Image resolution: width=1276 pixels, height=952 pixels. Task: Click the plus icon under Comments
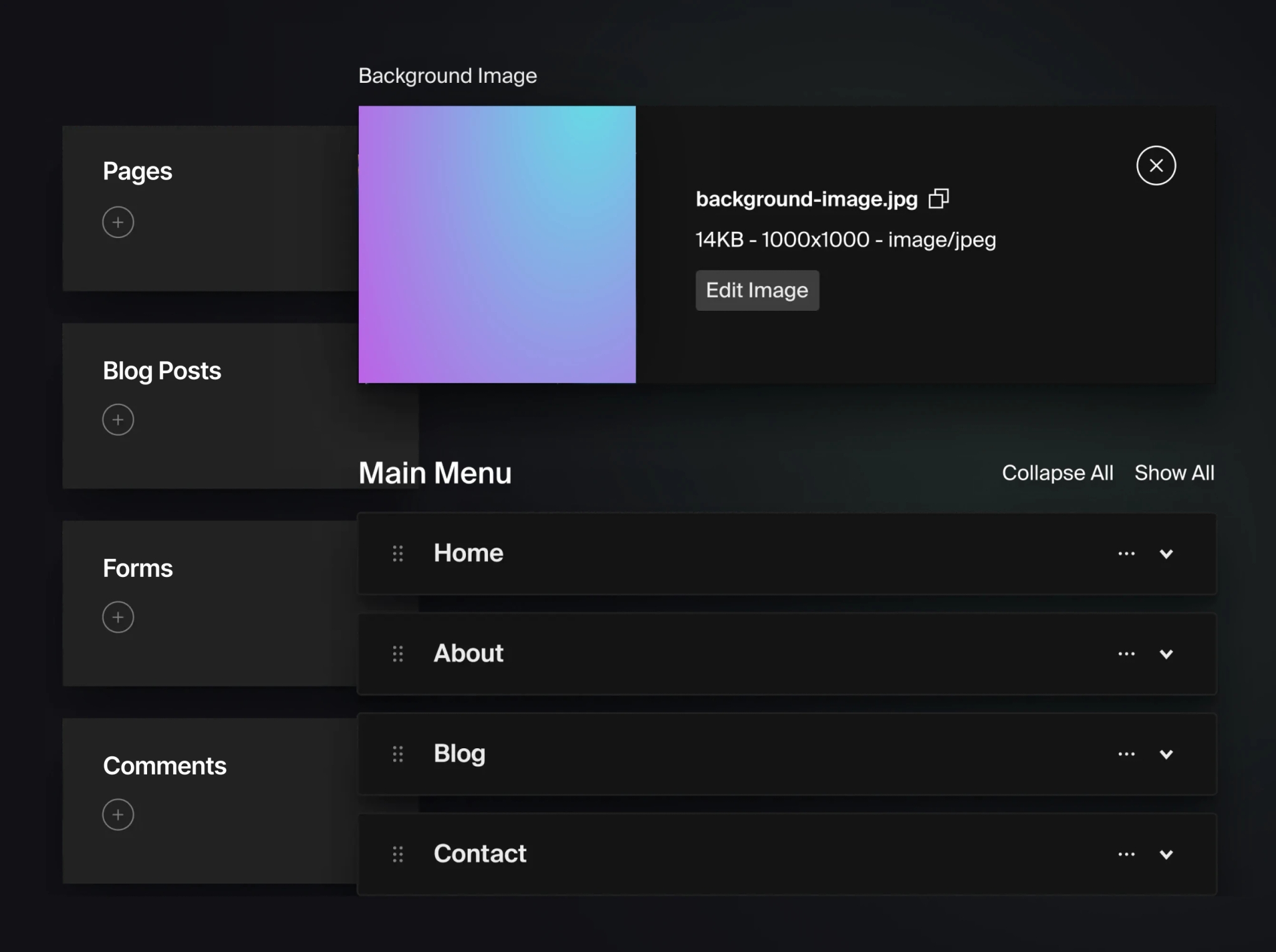click(118, 815)
